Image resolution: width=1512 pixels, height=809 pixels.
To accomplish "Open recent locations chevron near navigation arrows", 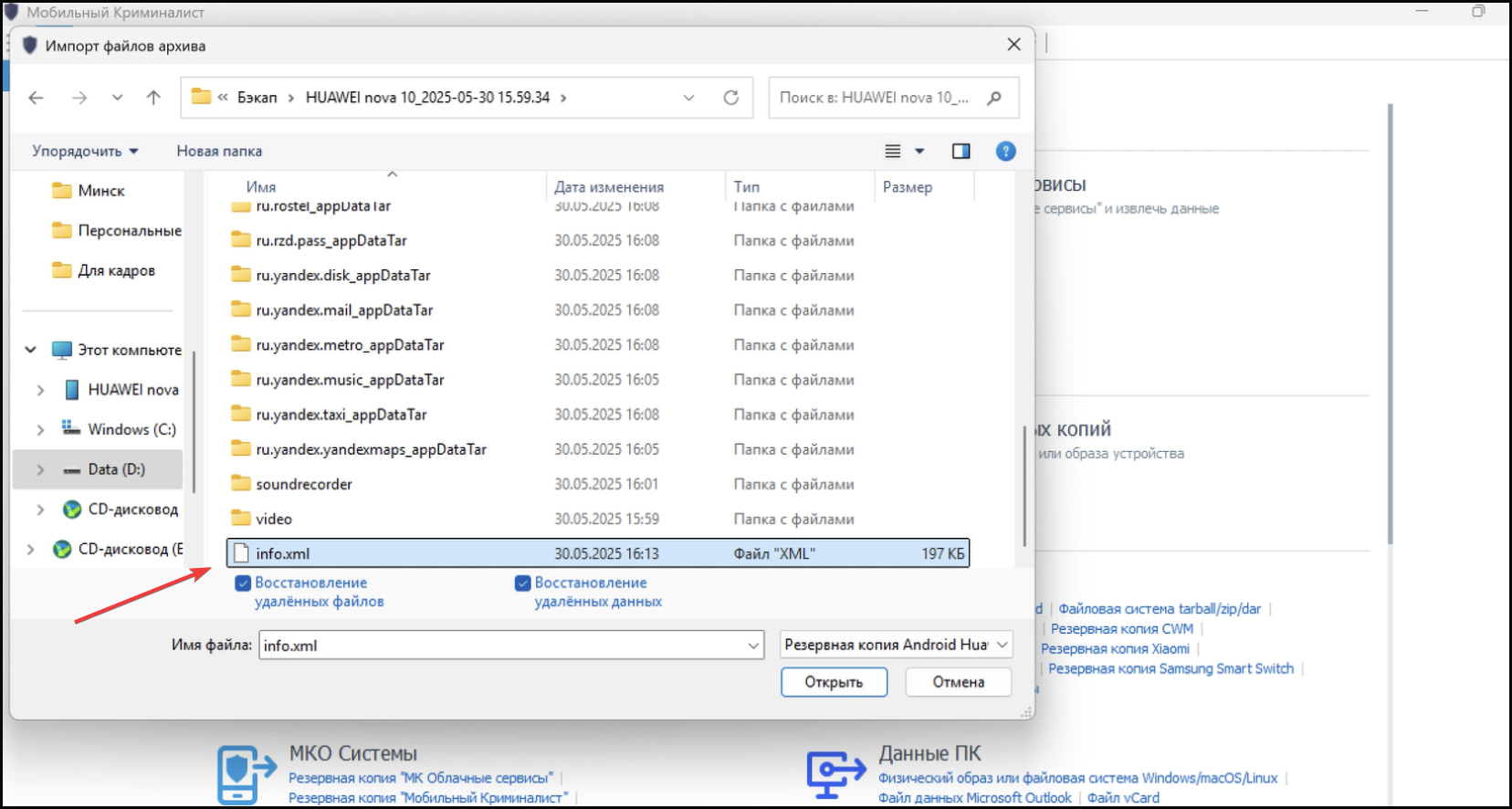I will click(x=117, y=98).
